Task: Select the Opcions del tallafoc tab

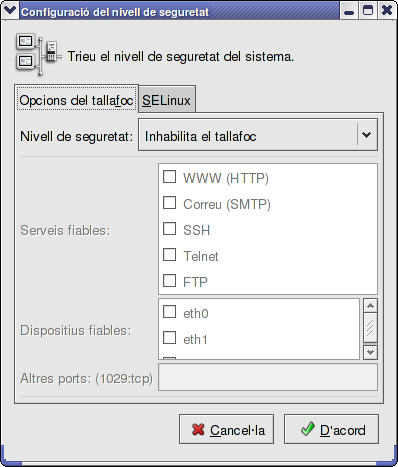Action: (76, 100)
